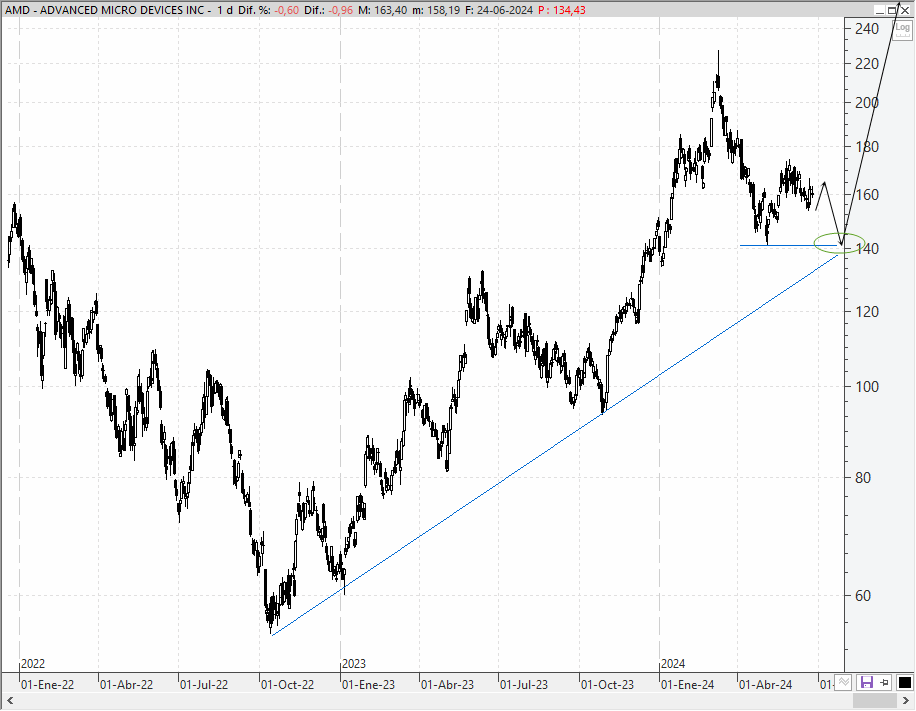This screenshot has width=916, height=711.
Task: Click the 2023 year marker
Action: click(x=353, y=664)
